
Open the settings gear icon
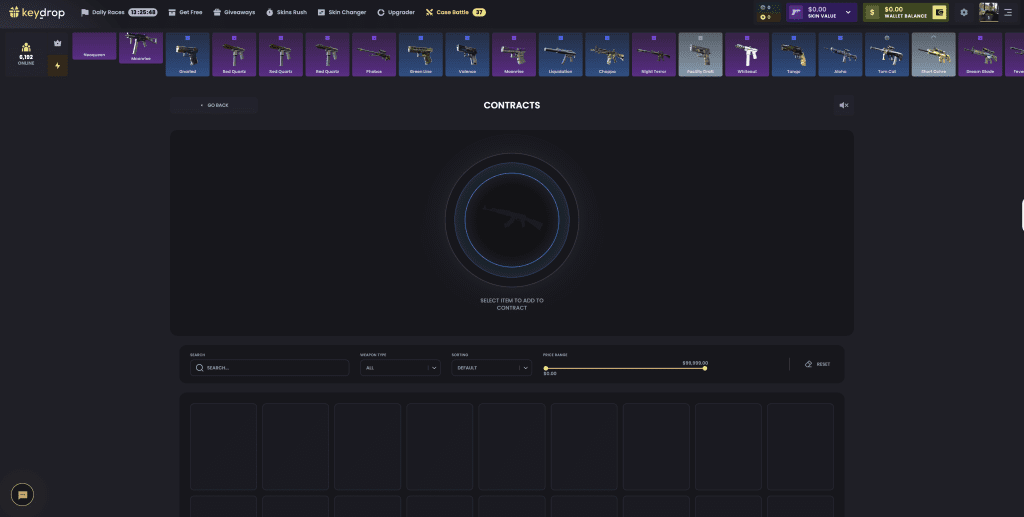[964, 12]
